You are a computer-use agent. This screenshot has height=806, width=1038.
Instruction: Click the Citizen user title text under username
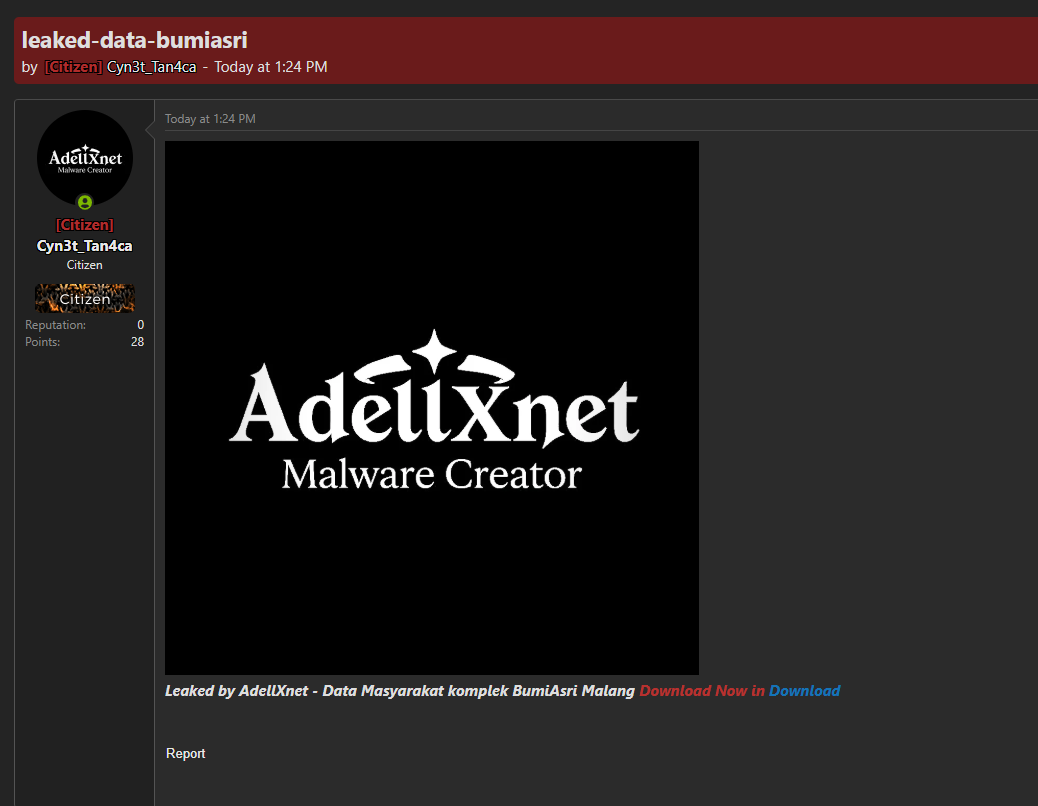tap(85, 265)
